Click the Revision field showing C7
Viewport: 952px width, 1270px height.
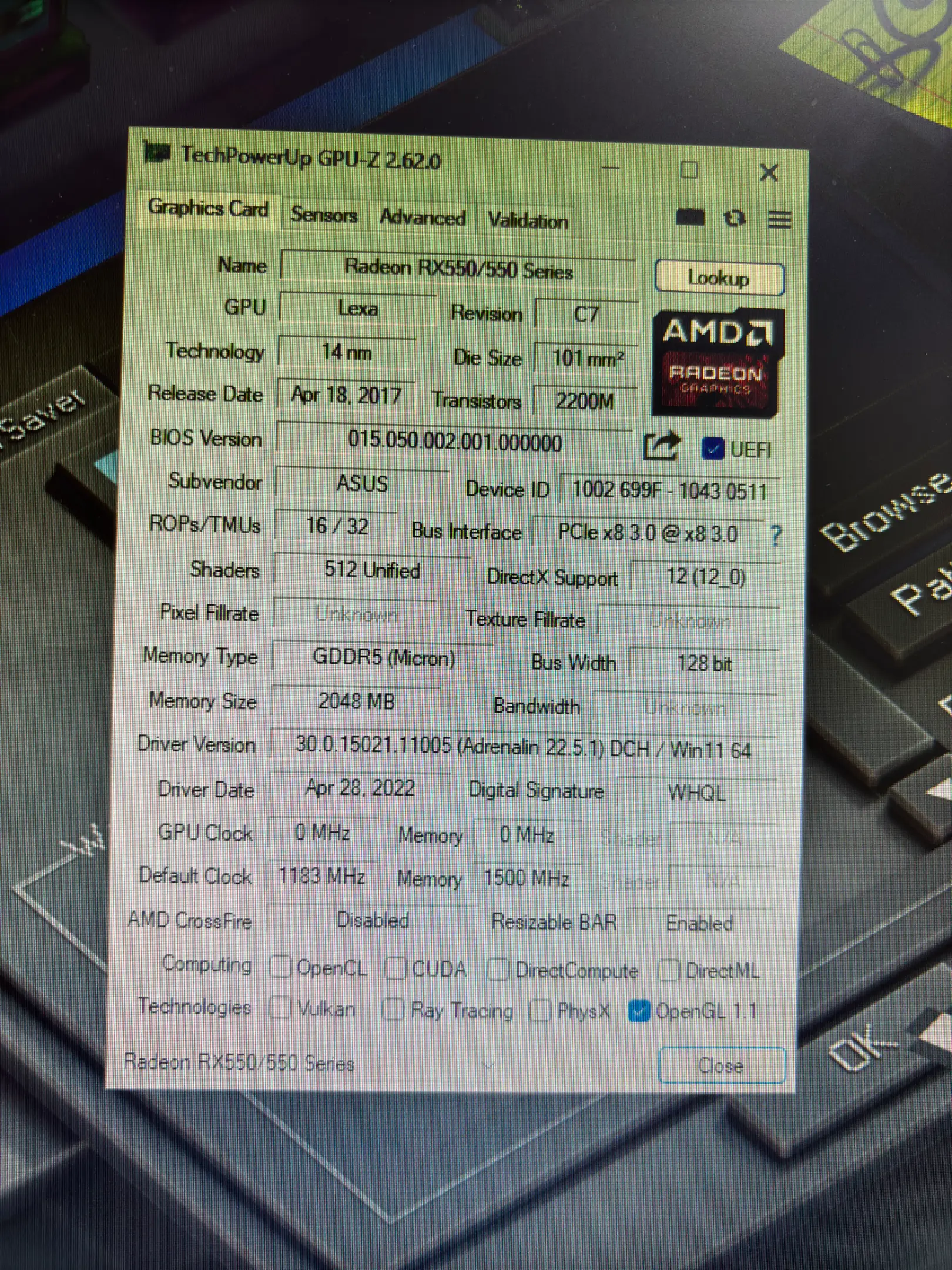point(586,314)
